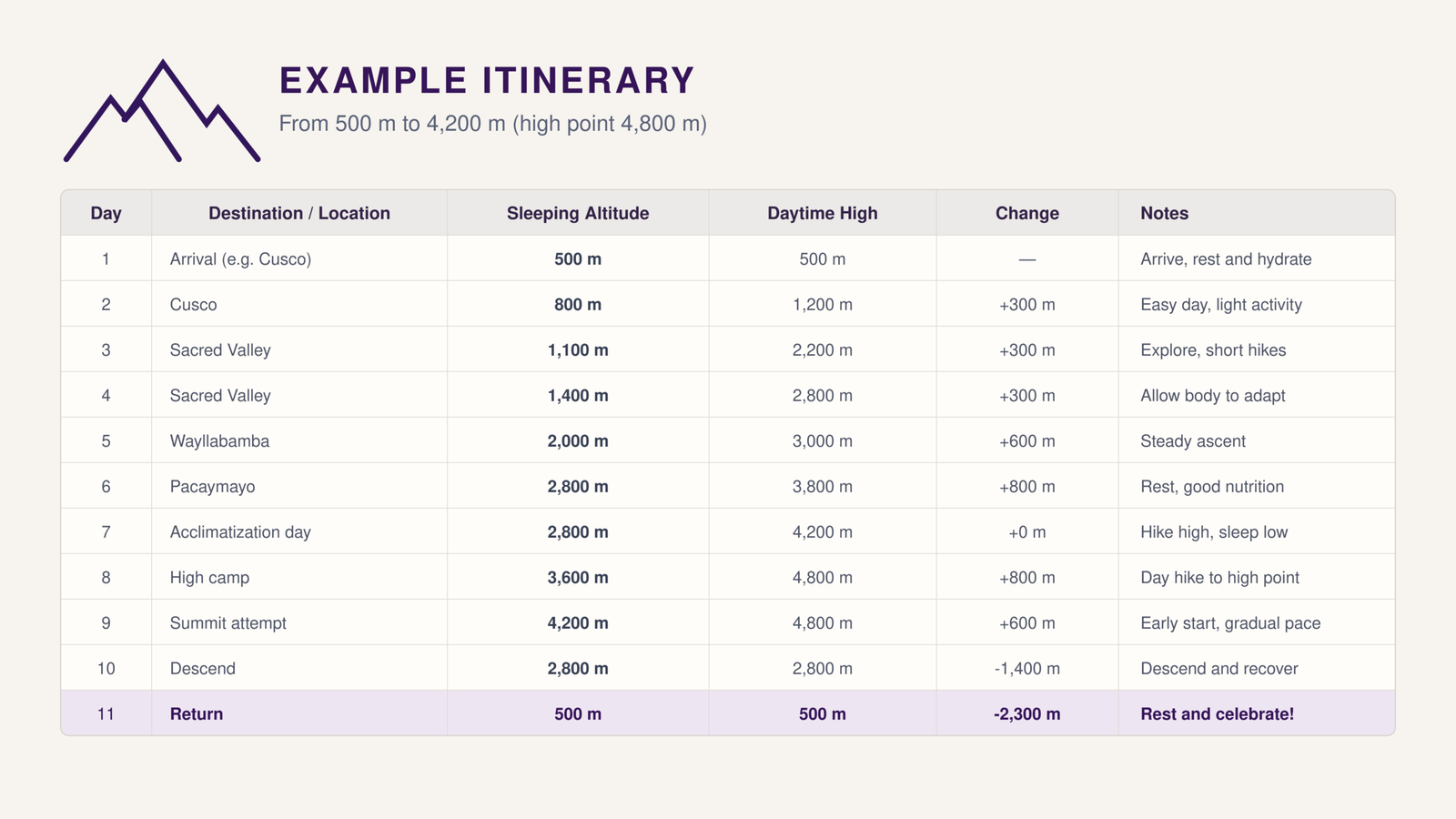This screenshot has height=819, width=1456.
Task: Click 'Easy day, light activity' note
Action: click(1221, 305)
